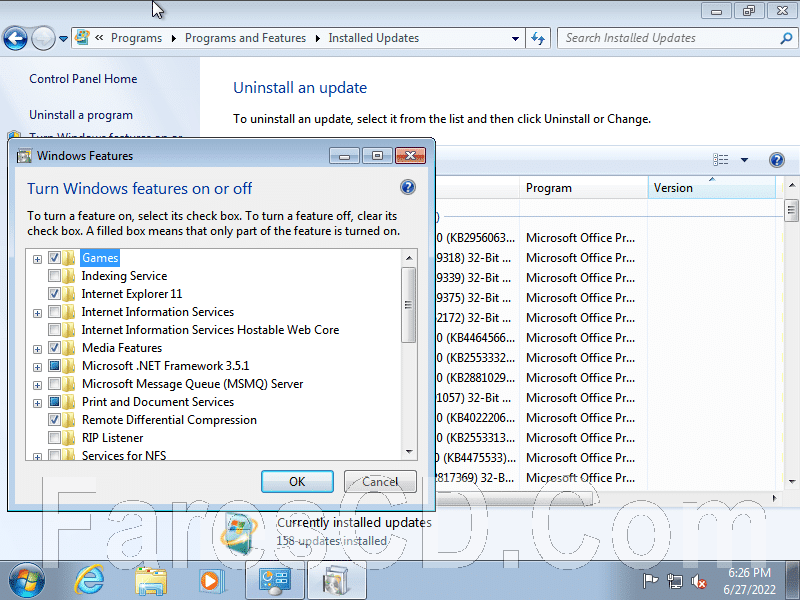This screenshot has height=600, width=800.
Task: Select the KB4464566 update row
Action: (x=608, y=338)
